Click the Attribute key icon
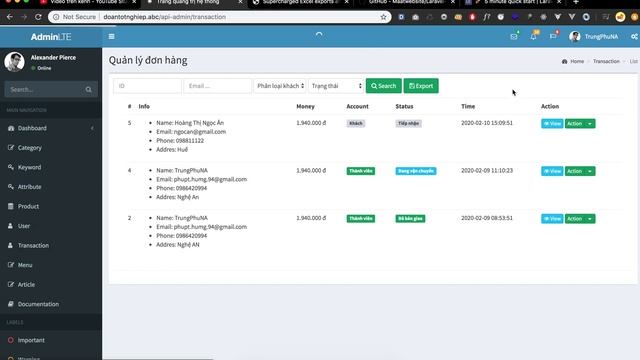Viewport: 640px width, 360px height. point(11,187)
